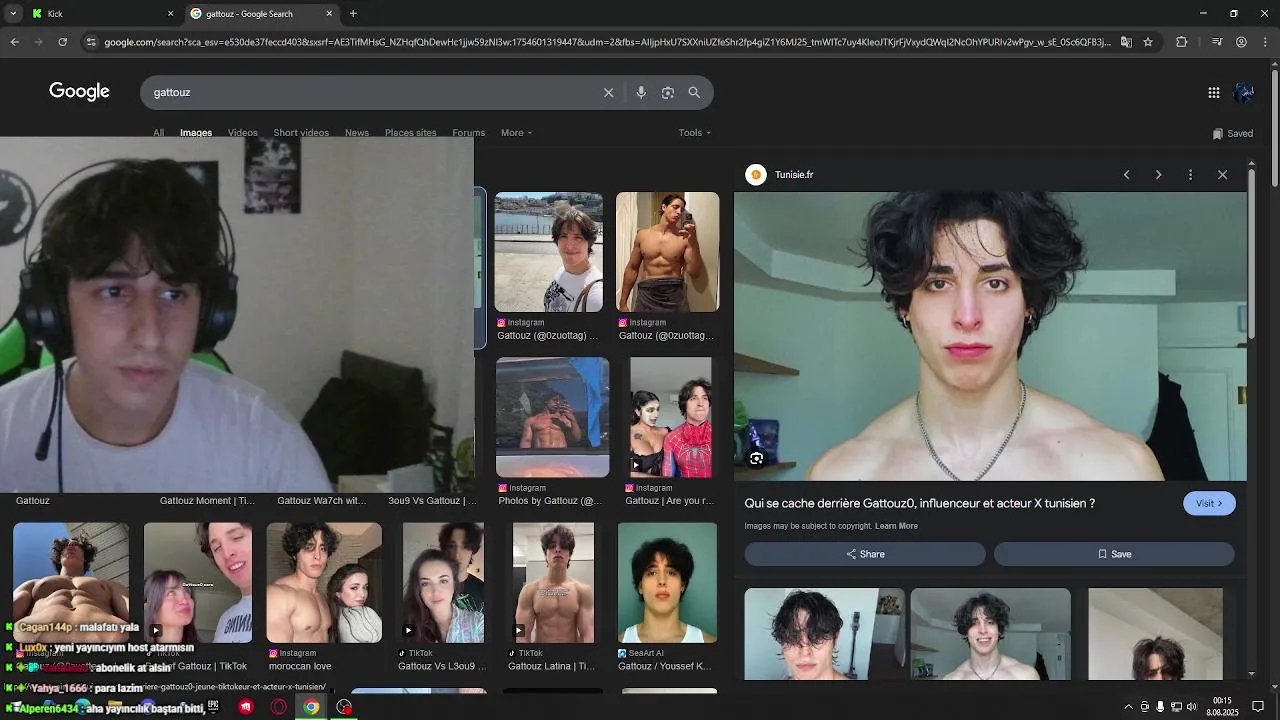Go back with the browser back arrow
This screenshot has width=1280, height=720.
tap(14, 42)
